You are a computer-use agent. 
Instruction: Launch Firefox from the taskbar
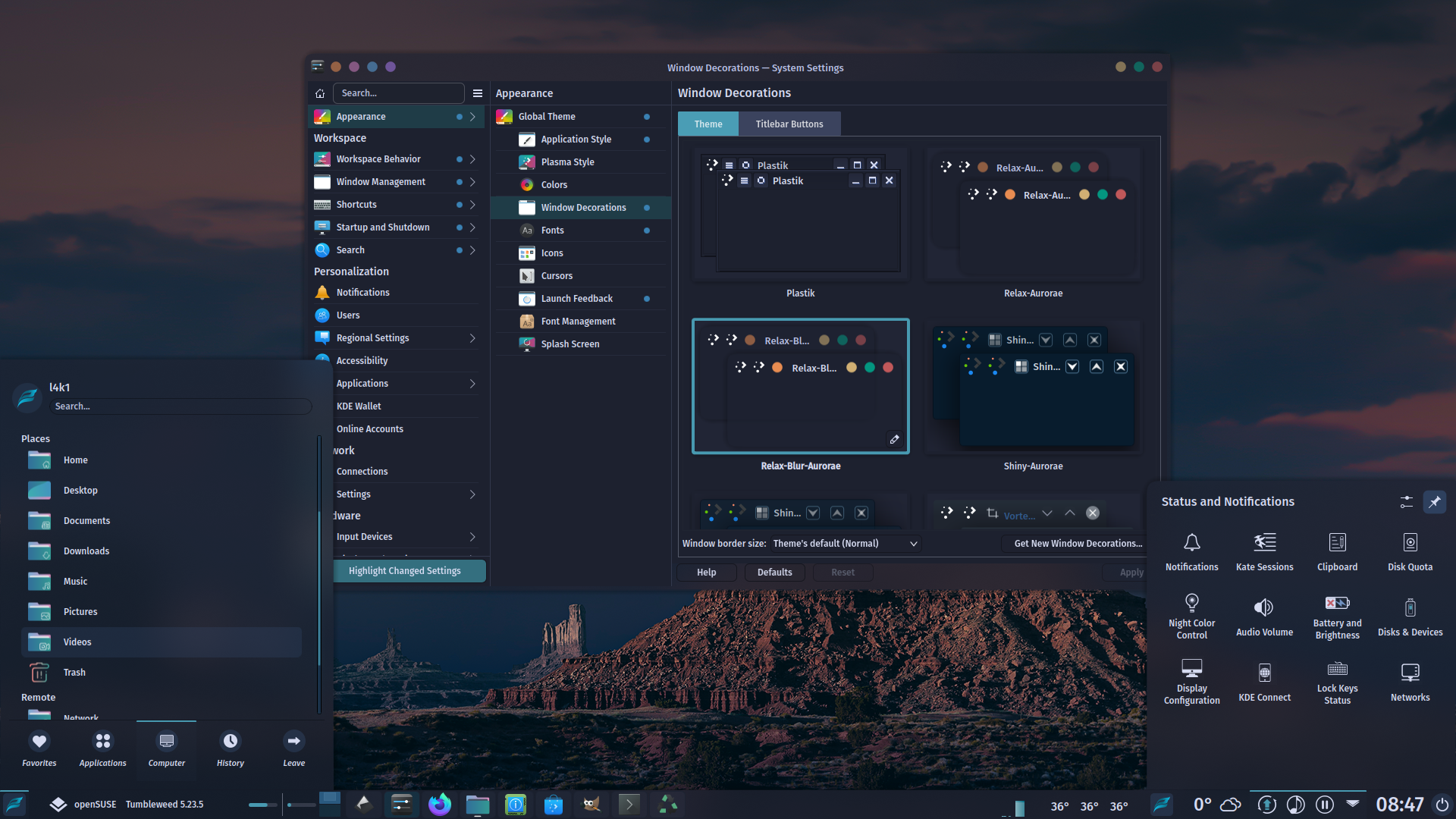(x=440, y=804)
